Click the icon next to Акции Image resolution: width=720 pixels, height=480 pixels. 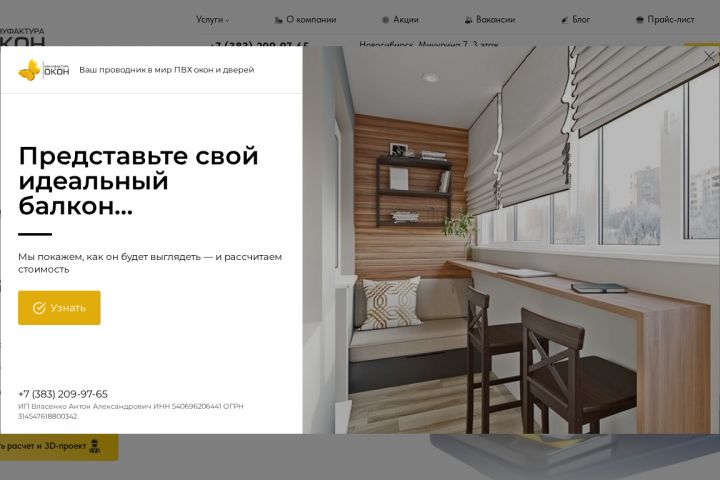[x=385, y=20]
